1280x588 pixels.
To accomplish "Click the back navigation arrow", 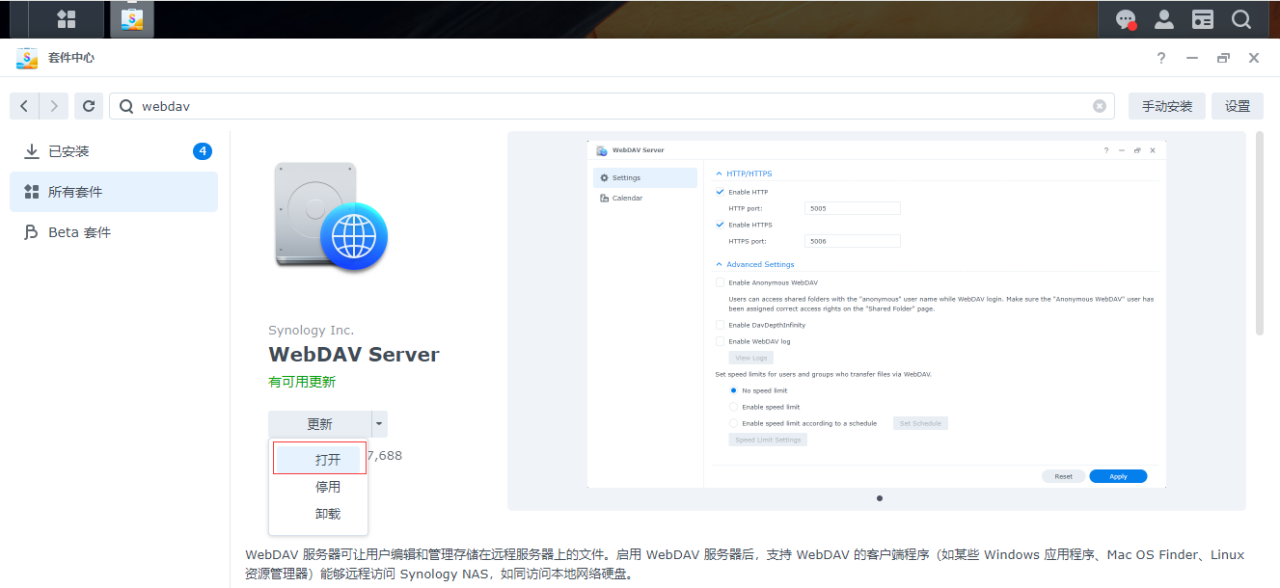I will point(24,105).
